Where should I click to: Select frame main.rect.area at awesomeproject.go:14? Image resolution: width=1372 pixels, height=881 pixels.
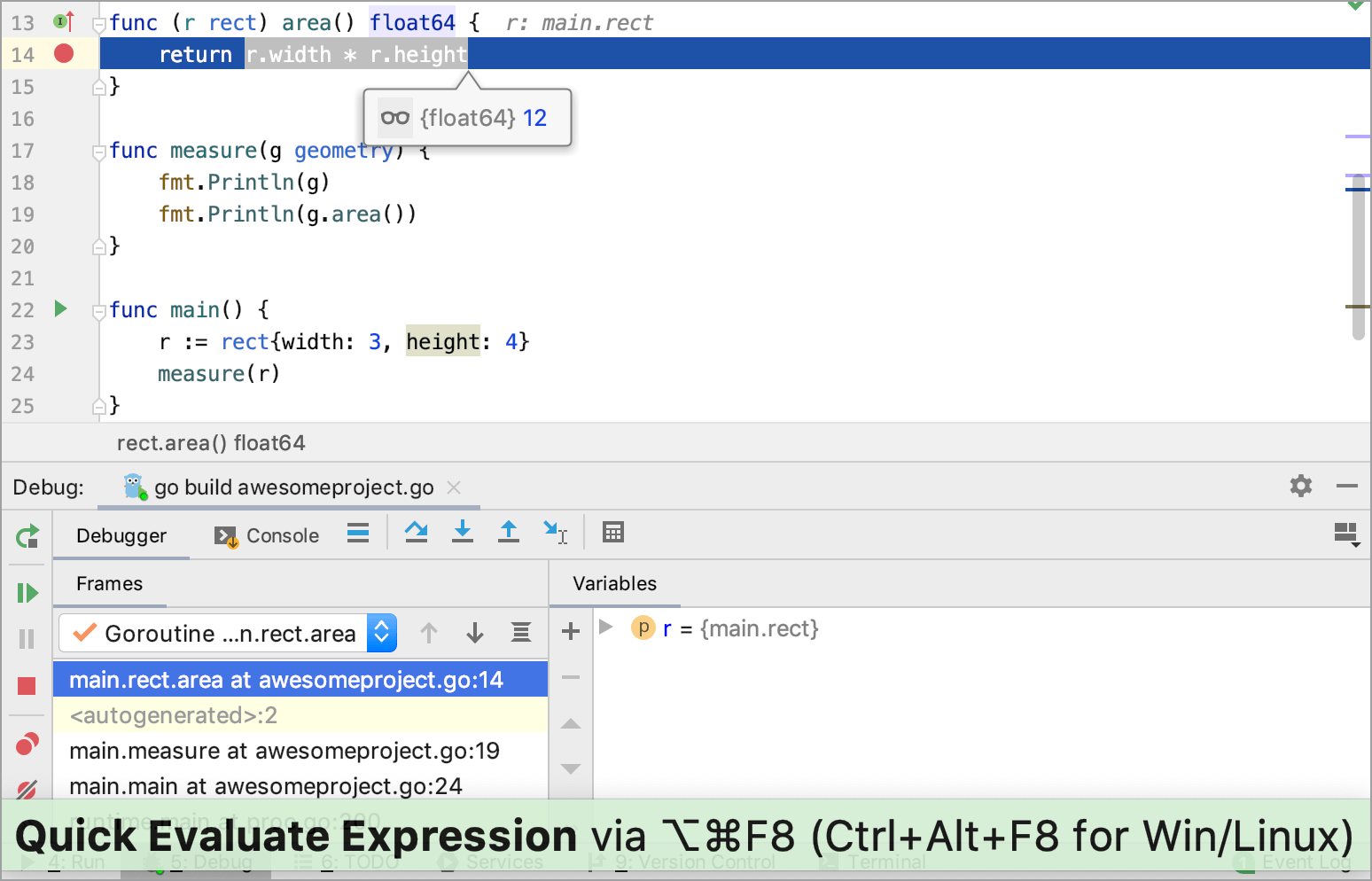[x=300, y=680]
